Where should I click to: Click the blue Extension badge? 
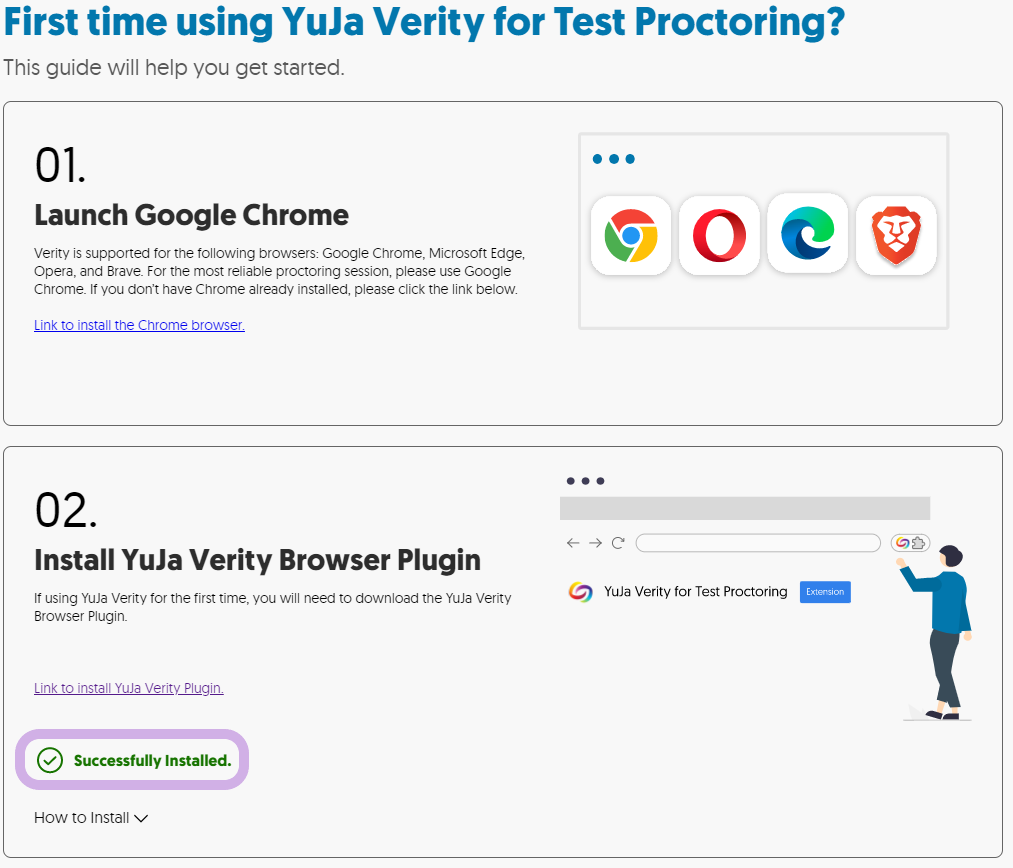[x=824, y=592]
